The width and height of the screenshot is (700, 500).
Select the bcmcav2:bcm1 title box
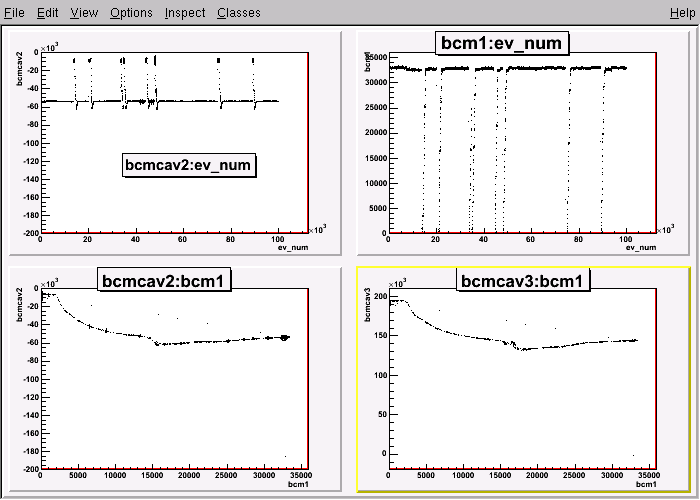[x=163, y=281]
